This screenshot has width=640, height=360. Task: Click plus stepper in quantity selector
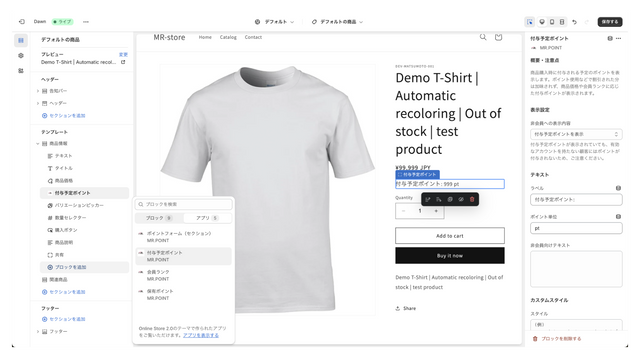(436, 211)
